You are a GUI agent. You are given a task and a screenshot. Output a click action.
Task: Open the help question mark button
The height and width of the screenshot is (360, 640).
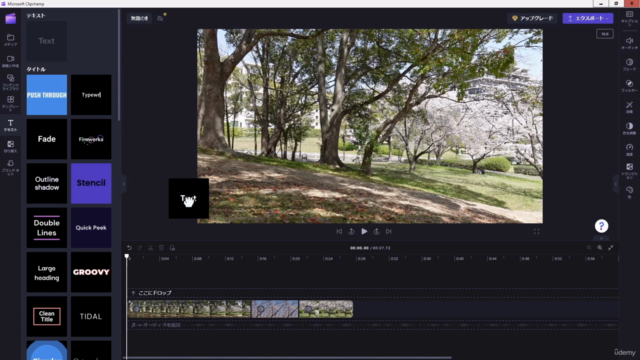click(x=601, y=226)
